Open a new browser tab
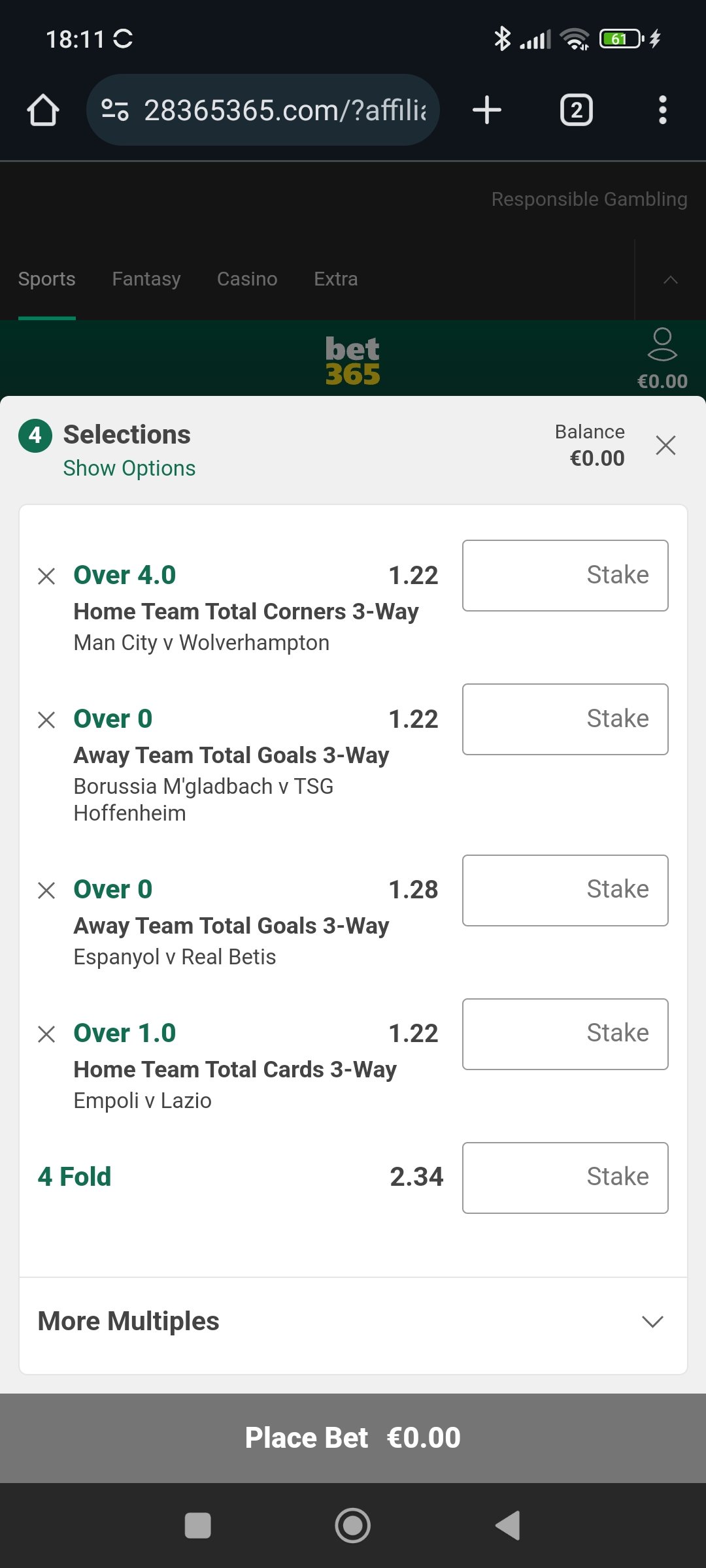The width and height of the screenshot is (706, 1568). tap(487, 110)
